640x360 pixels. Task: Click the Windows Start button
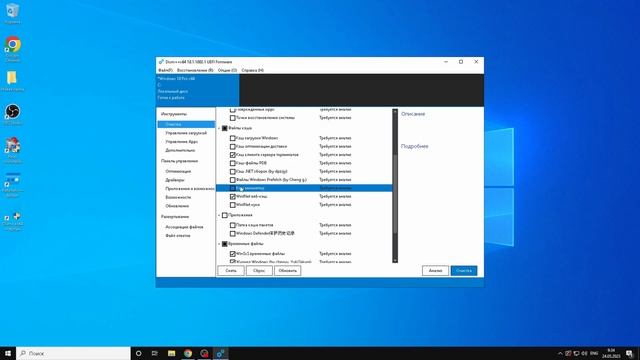[x=8, y=353]
